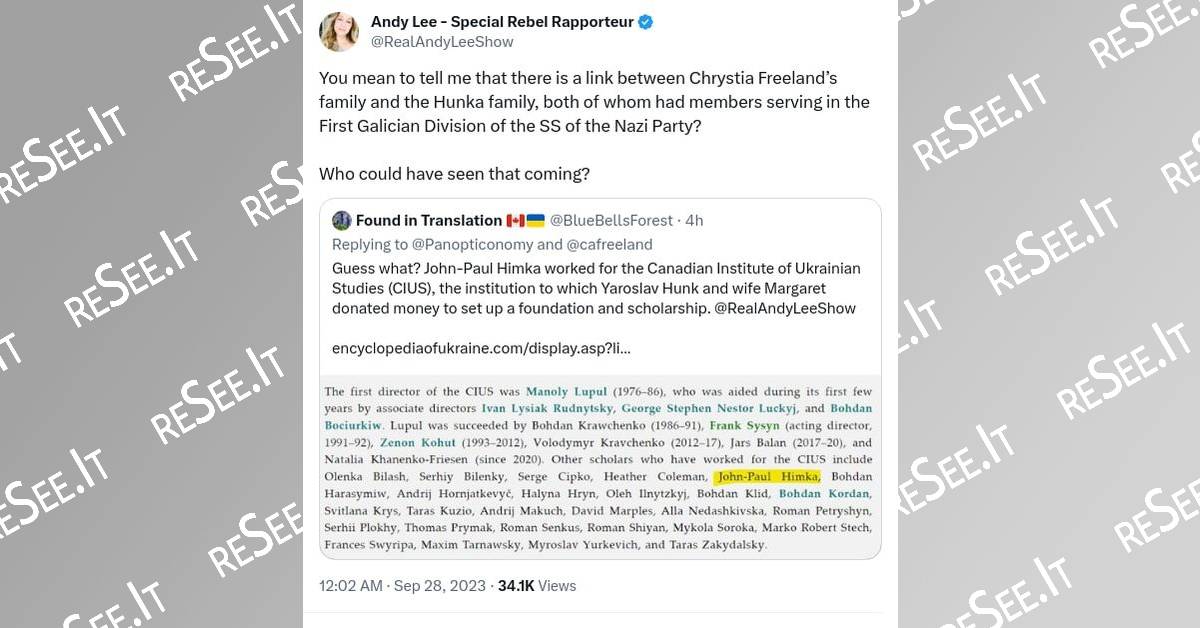Image resolution: width=1200 pixels, height=628 pixels.
Task: Open the Andy Lee display name
Action: tap(502, 22)
